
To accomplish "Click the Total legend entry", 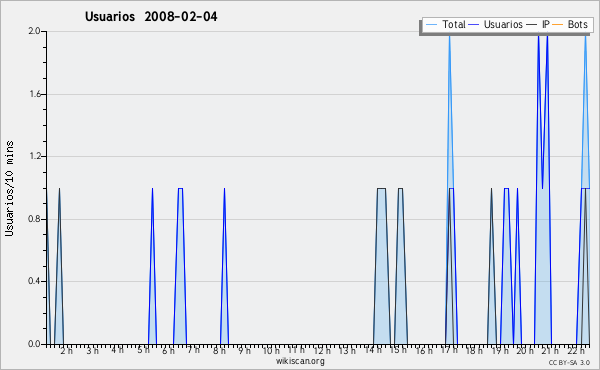I will [x=445, y=24].
